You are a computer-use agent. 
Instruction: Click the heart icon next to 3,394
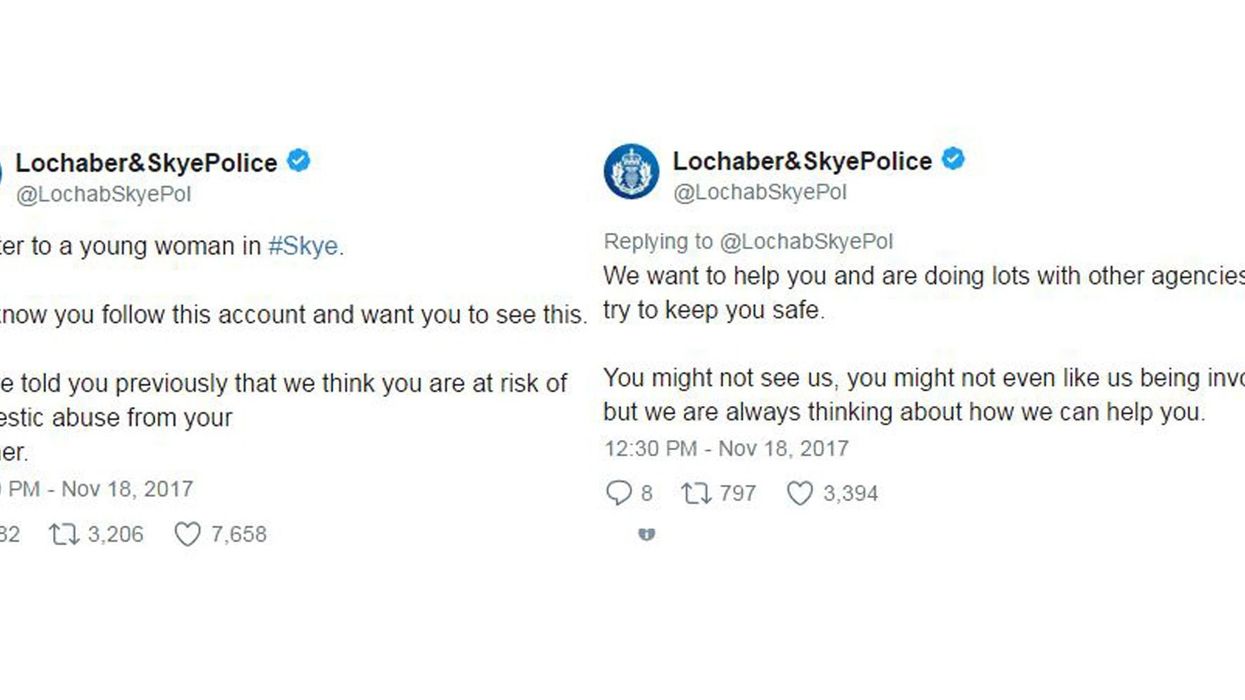point(799,493)
